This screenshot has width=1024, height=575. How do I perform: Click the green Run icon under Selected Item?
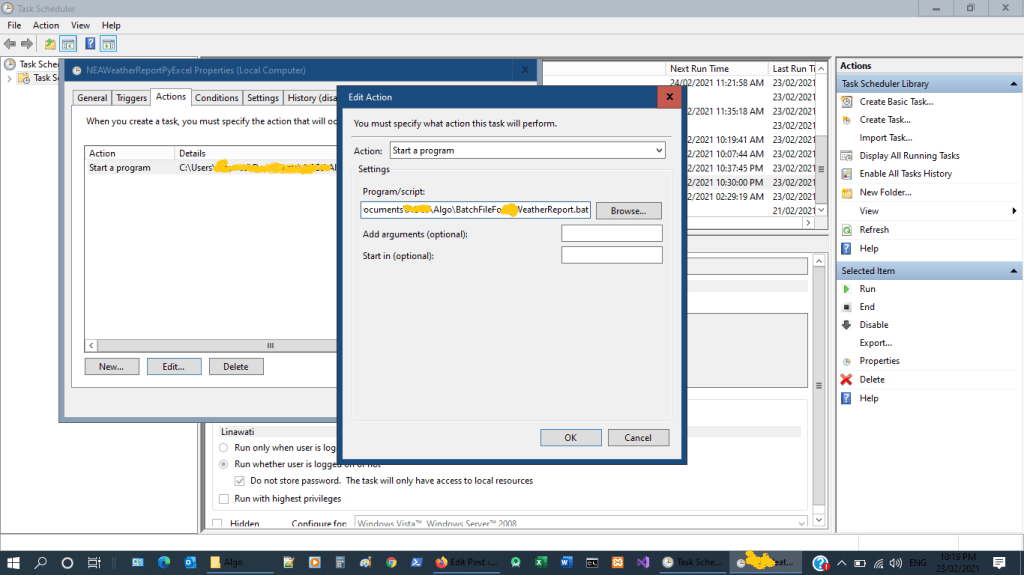click(847, 289)
